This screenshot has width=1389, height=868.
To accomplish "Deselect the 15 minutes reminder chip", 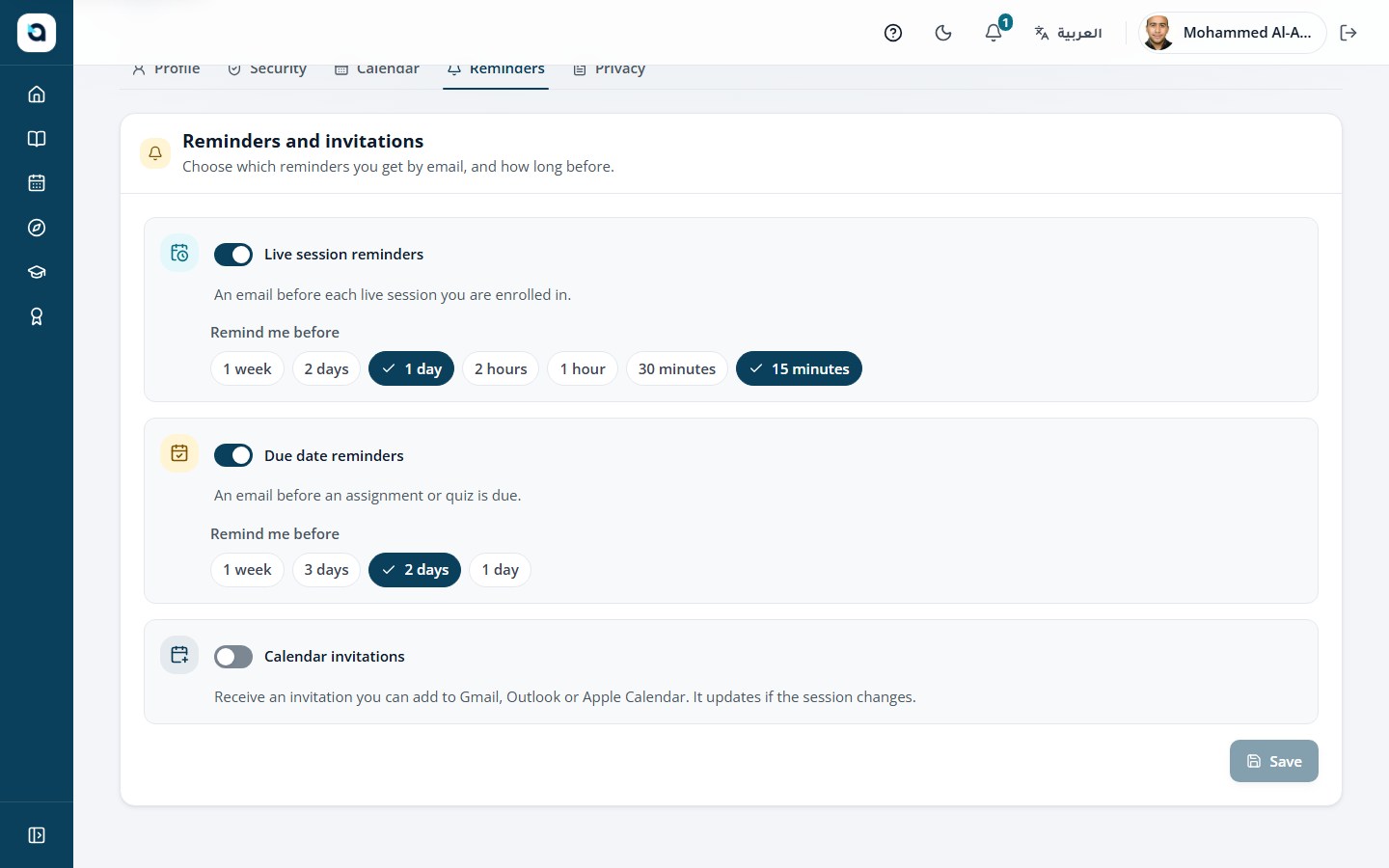I will pos(799,368).
